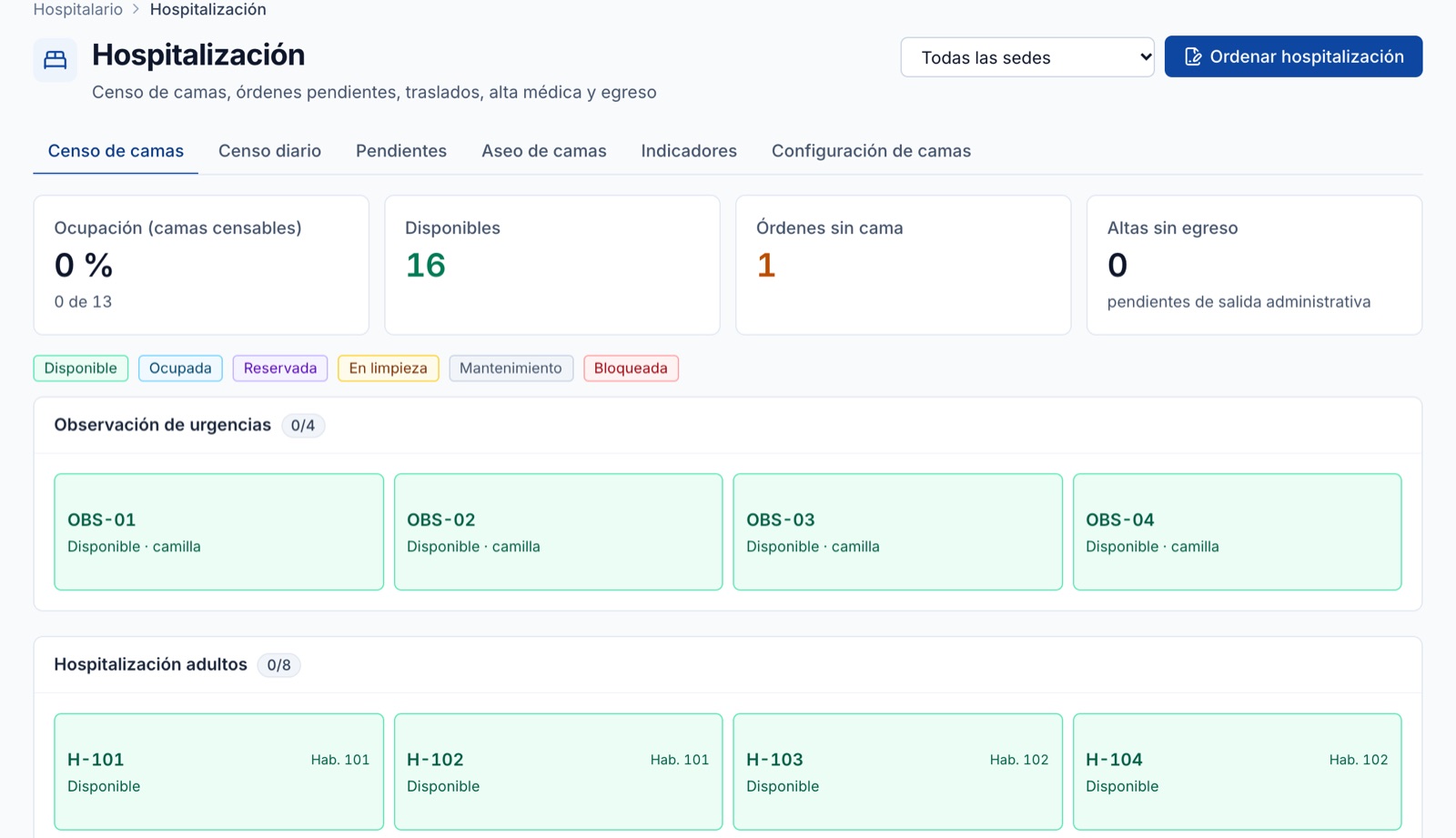Select bed H-102 card

[x=559, y=772]
